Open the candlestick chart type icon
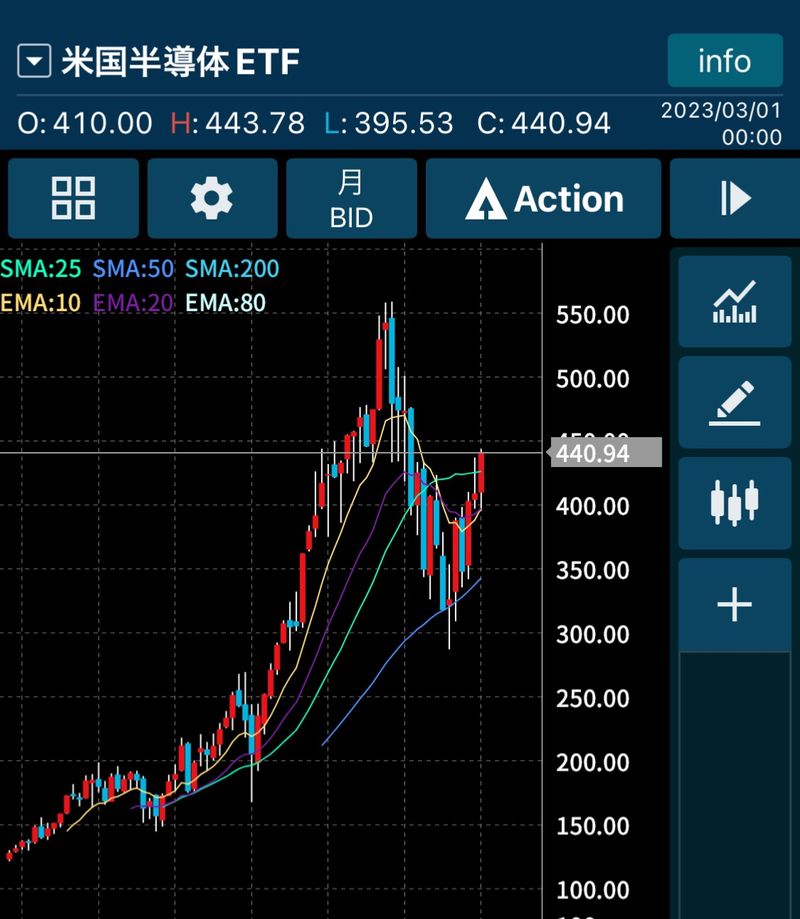 pyautogui.click(x=734, y=503)
